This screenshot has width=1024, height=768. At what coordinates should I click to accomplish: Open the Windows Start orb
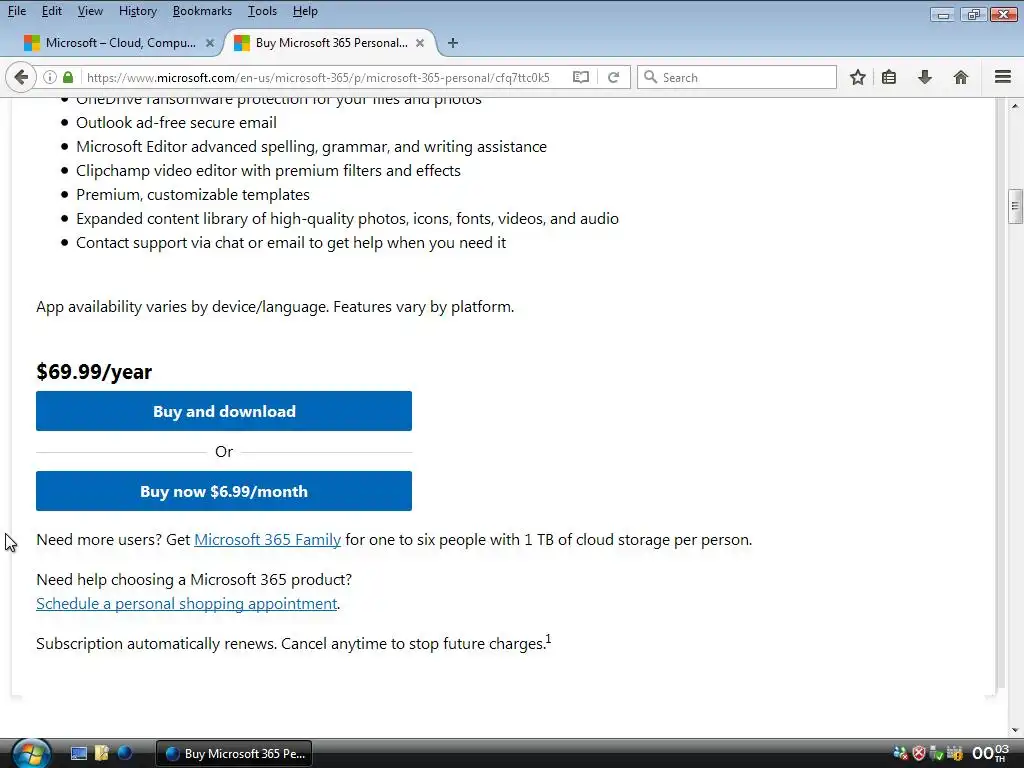pos(30,754)
